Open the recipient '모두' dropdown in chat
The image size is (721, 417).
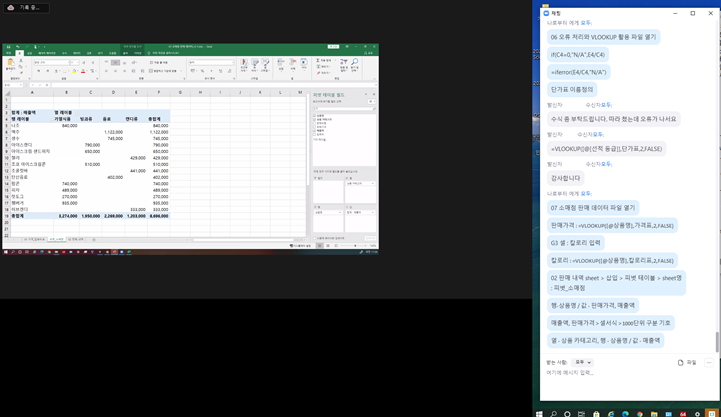(x=582, y=362)
